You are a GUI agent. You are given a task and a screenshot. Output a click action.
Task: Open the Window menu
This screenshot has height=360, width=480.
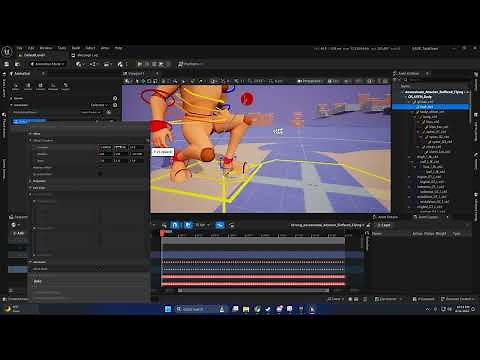pos(46,48)
